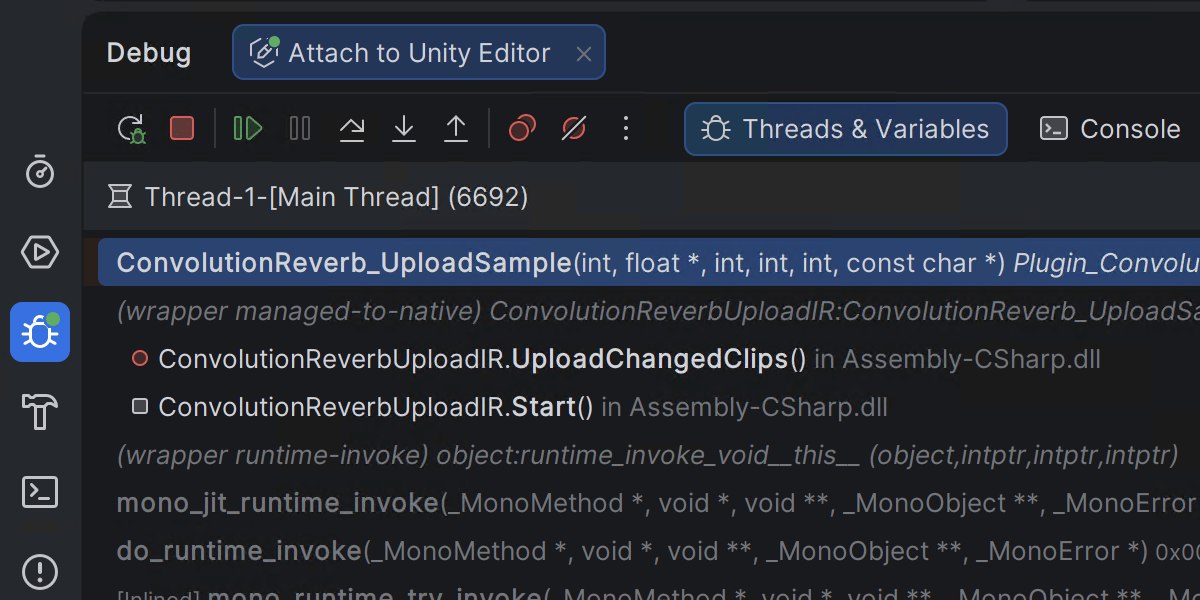Viewport: 1200px width, 600px height.
Task: View breakpoints list
Action: tap(522, 129)
